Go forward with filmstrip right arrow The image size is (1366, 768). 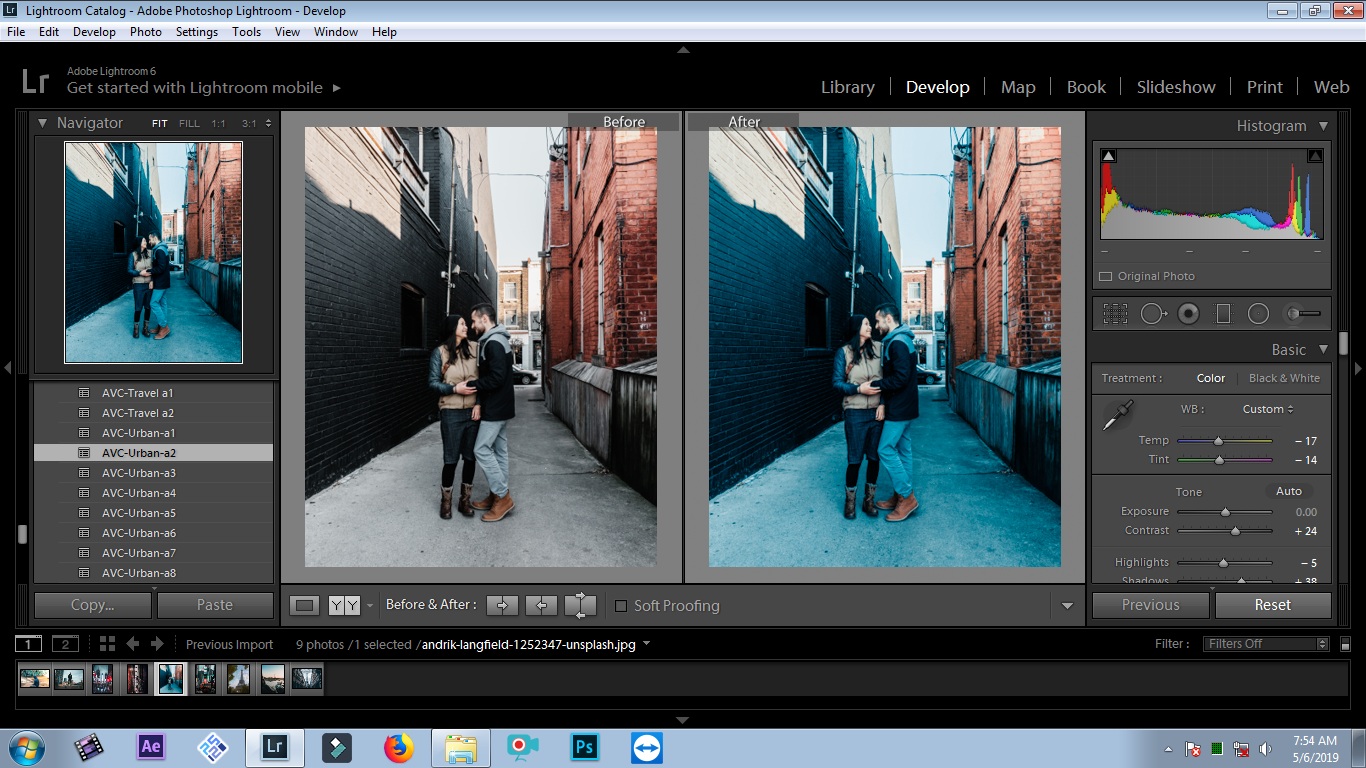pos(156,644)
